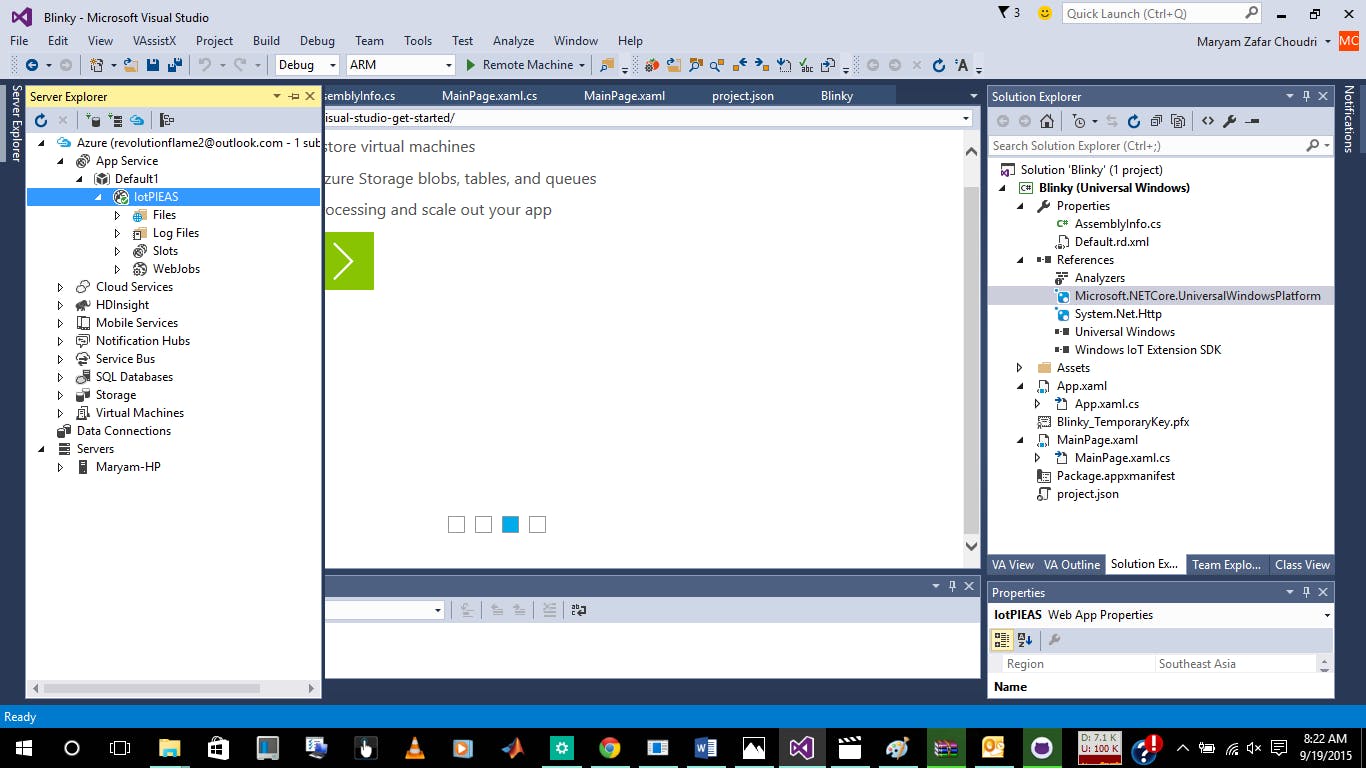1366x782 pixels.
Task: Switch to the VA Outline tab
Action: point(1072,565)
